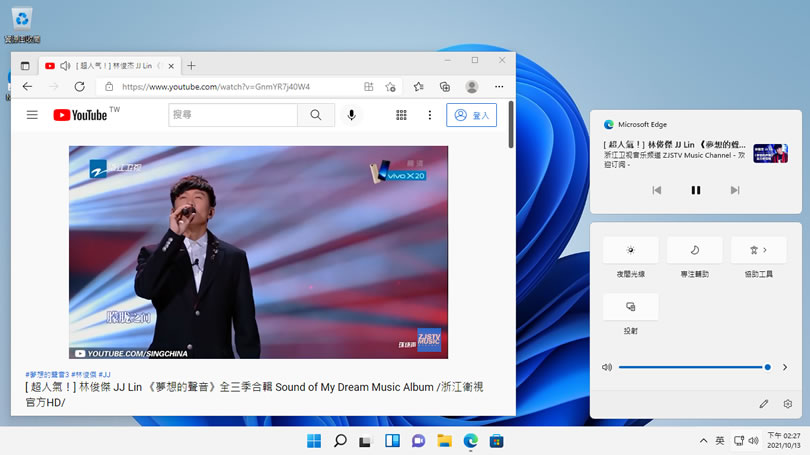Open apps icon in address bar
Viewport: 810px width, 455px height.
click(x=368, y=87)
